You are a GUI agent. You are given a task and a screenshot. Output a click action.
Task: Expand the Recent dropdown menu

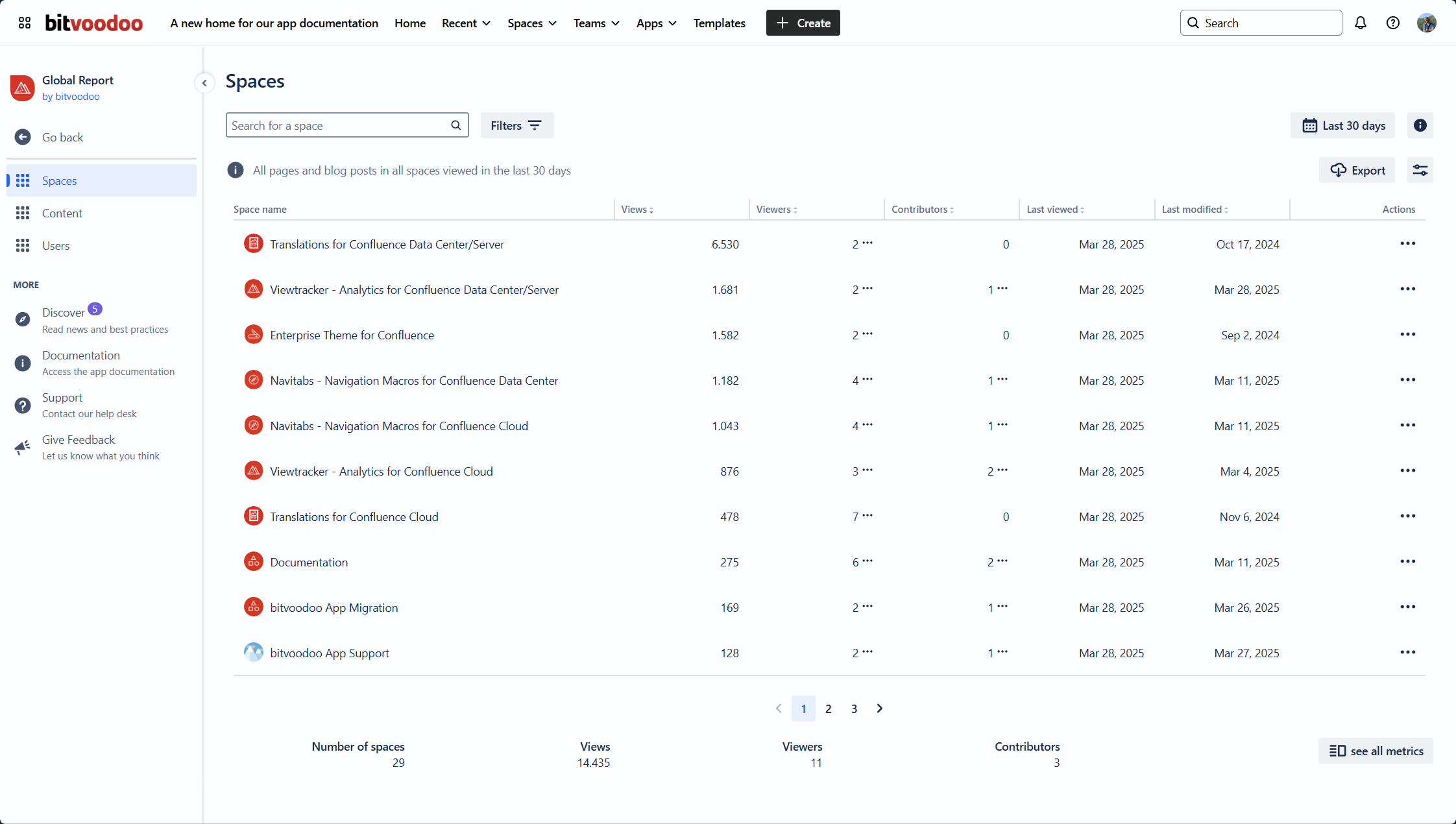click(466, 23)
